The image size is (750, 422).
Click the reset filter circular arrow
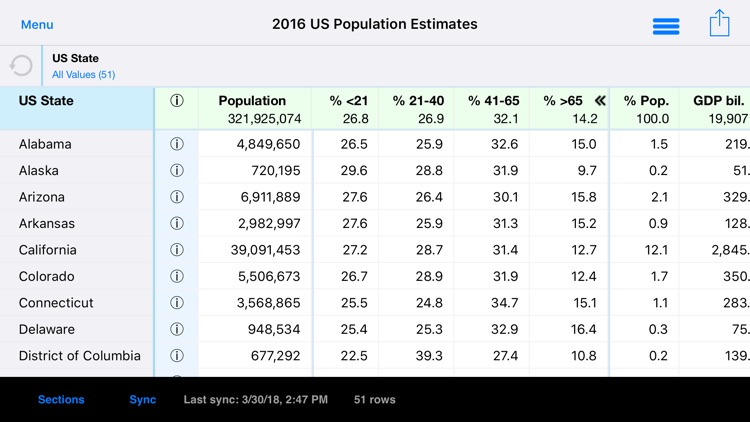point(21,66)
